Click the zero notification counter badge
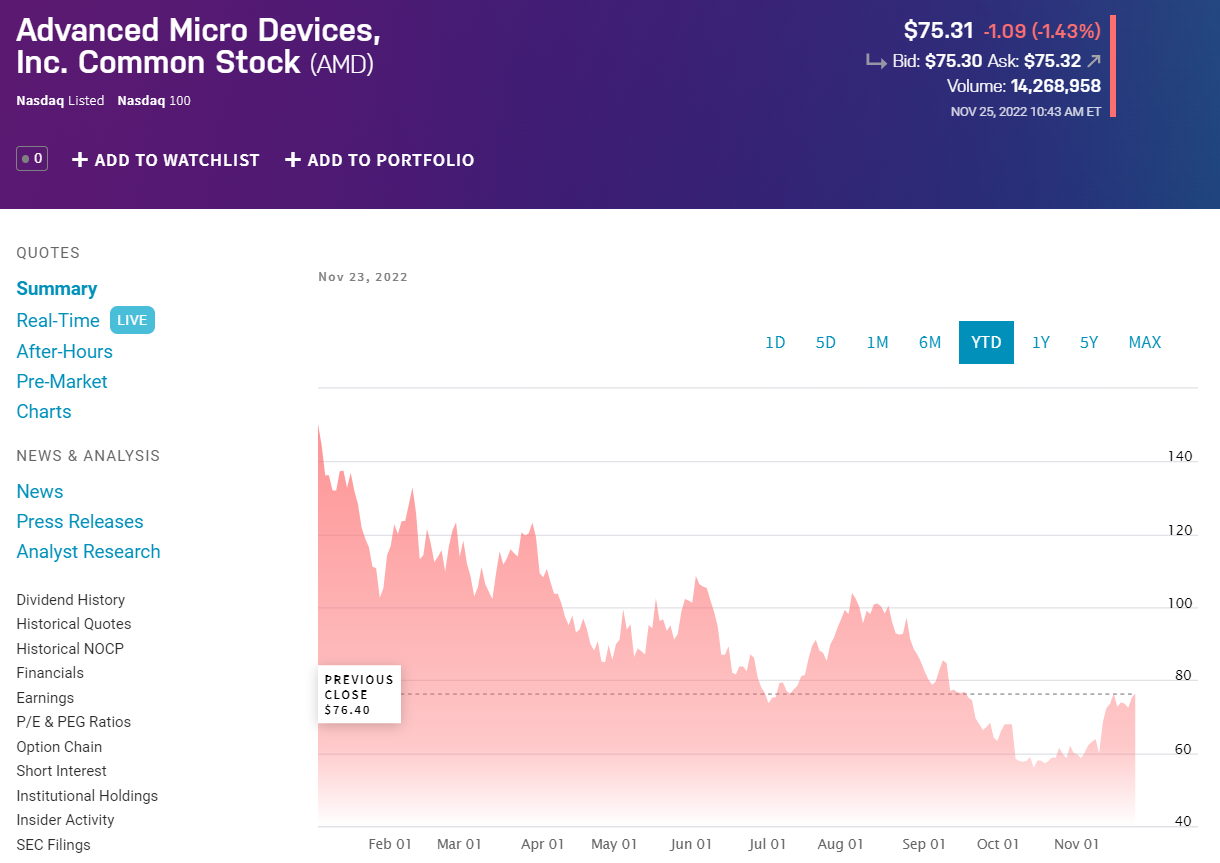Viewport: 1220px width, 863px height. 32,158
